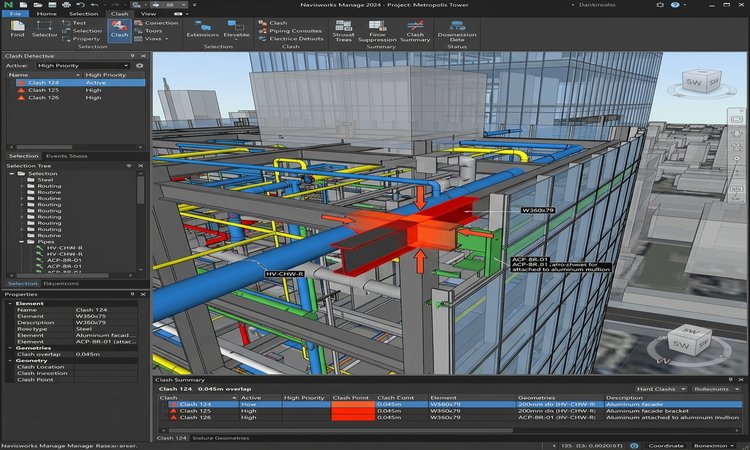The image size is (750, 450).
Task: Click the undo arrow icon
Action: (81, 5)
